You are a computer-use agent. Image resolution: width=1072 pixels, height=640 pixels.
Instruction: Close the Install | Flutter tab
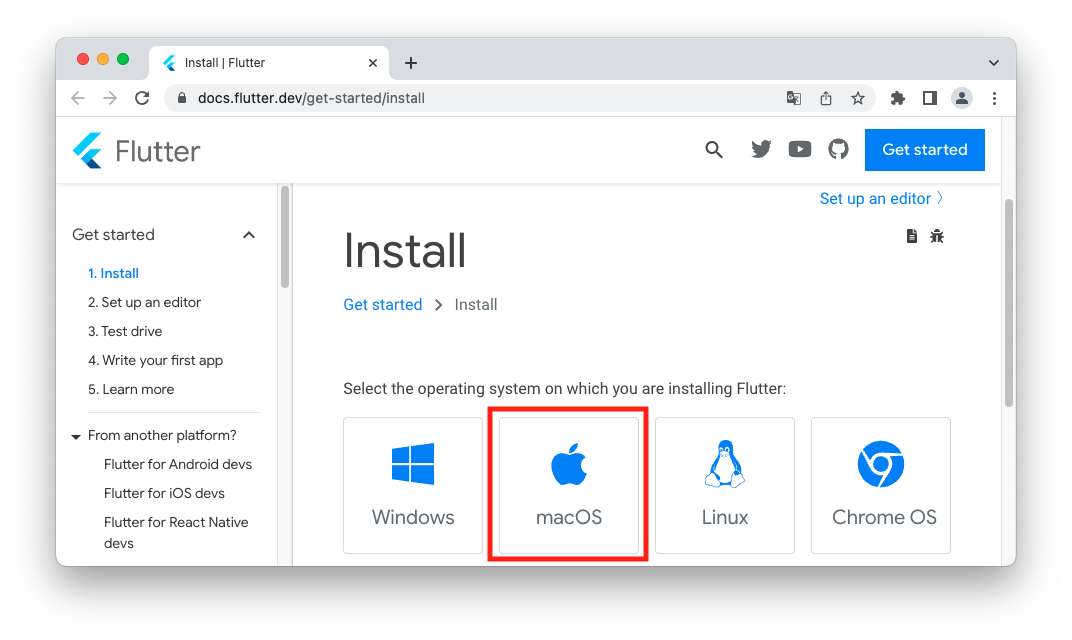pyautogui.click(x=373, y=63)
